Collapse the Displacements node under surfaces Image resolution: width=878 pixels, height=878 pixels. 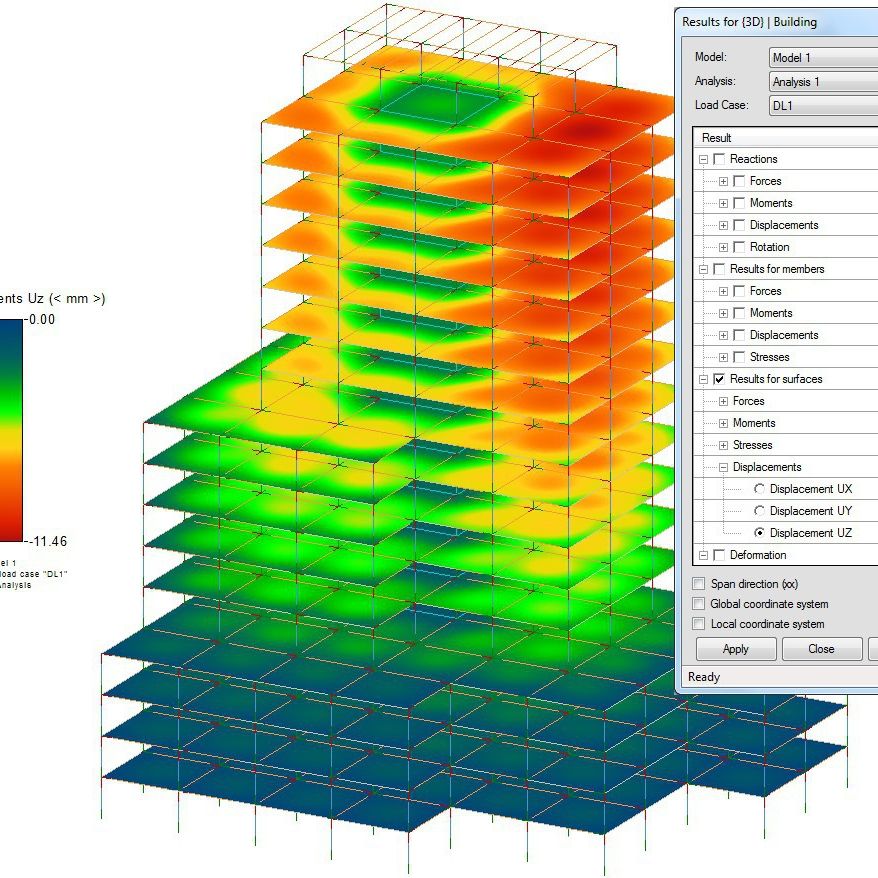[723, 467]
